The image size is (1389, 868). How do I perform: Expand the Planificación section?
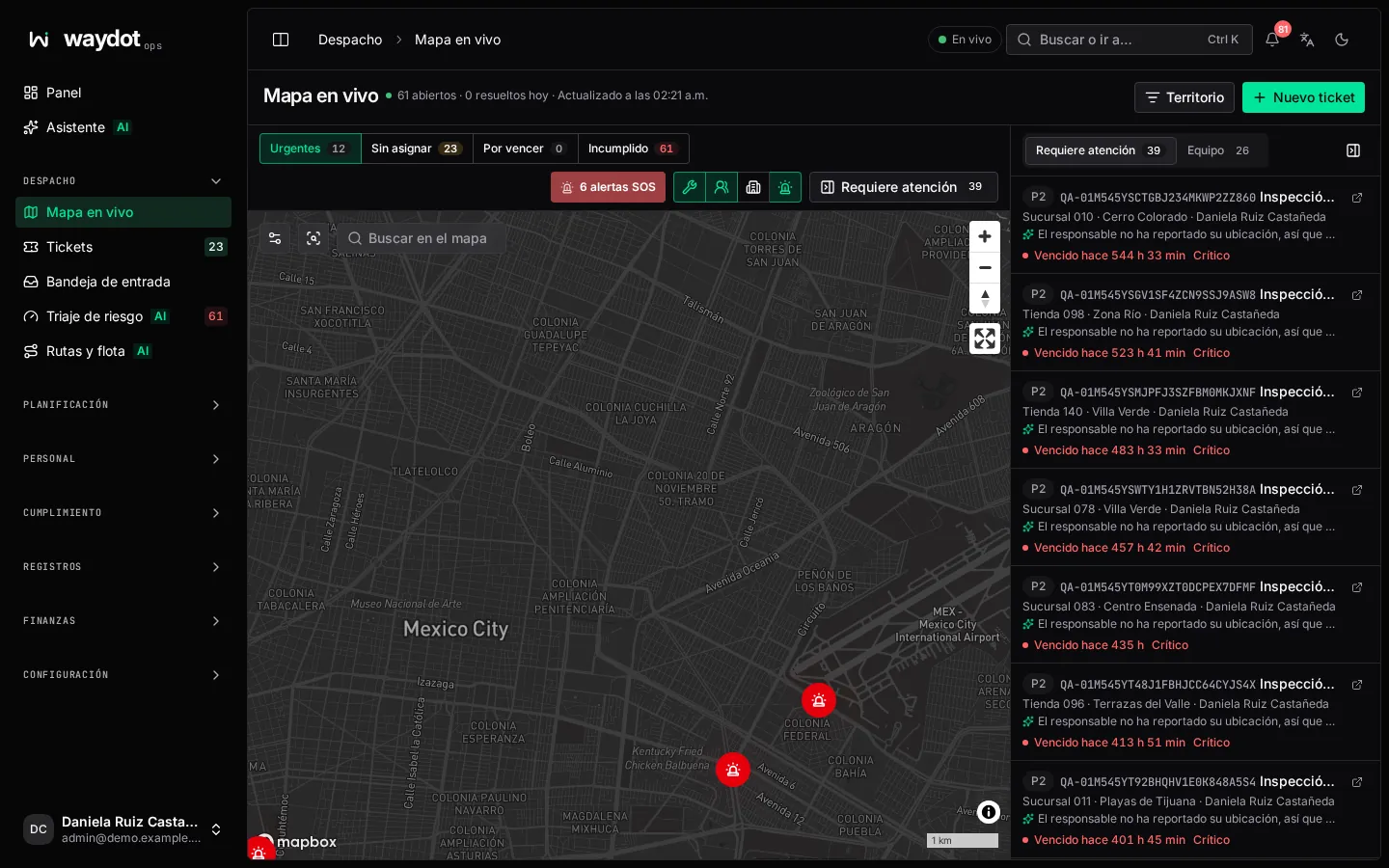point(123,405)
